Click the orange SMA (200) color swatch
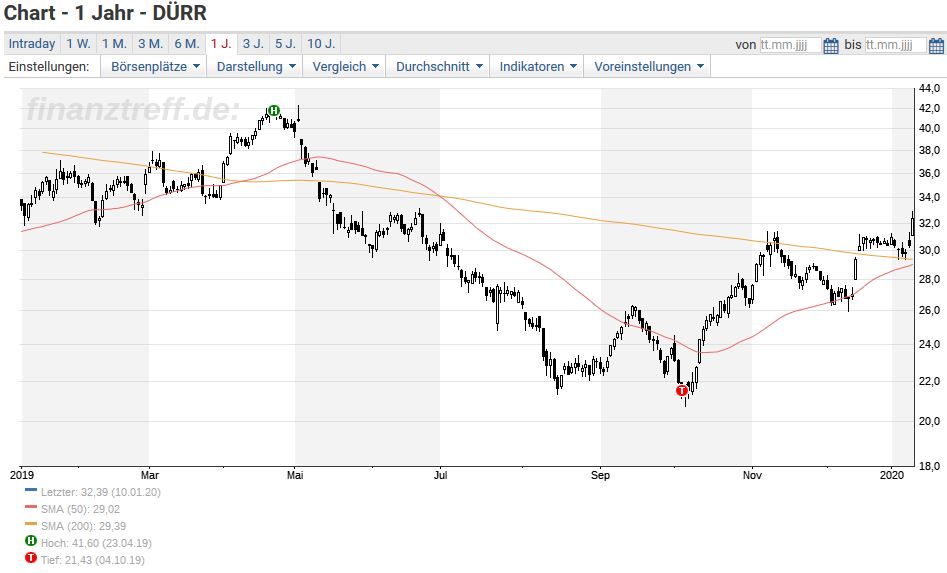The height and width of the screenshot is (573, 947). 31,524
